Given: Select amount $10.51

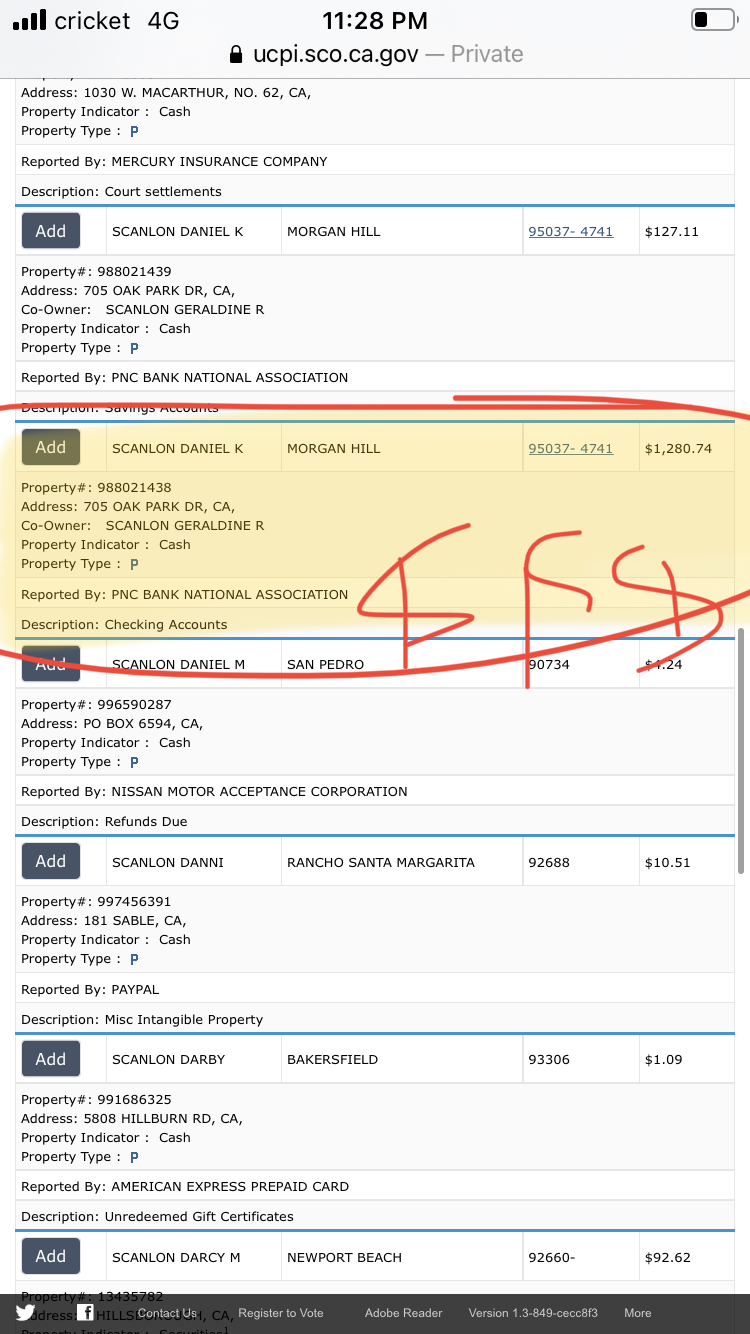Looking at the screenshot, I should [668, 862].
